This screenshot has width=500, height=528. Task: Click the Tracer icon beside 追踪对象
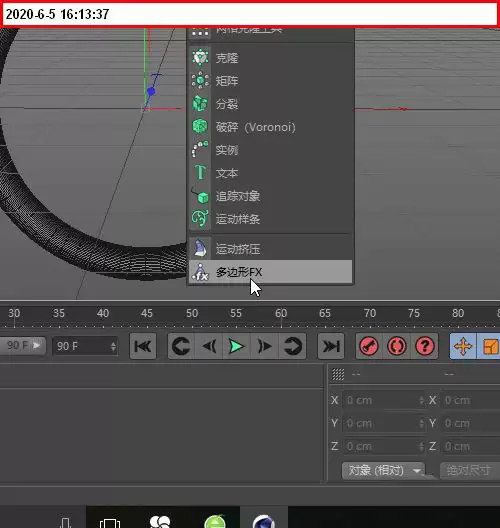[x=200, y=196]
